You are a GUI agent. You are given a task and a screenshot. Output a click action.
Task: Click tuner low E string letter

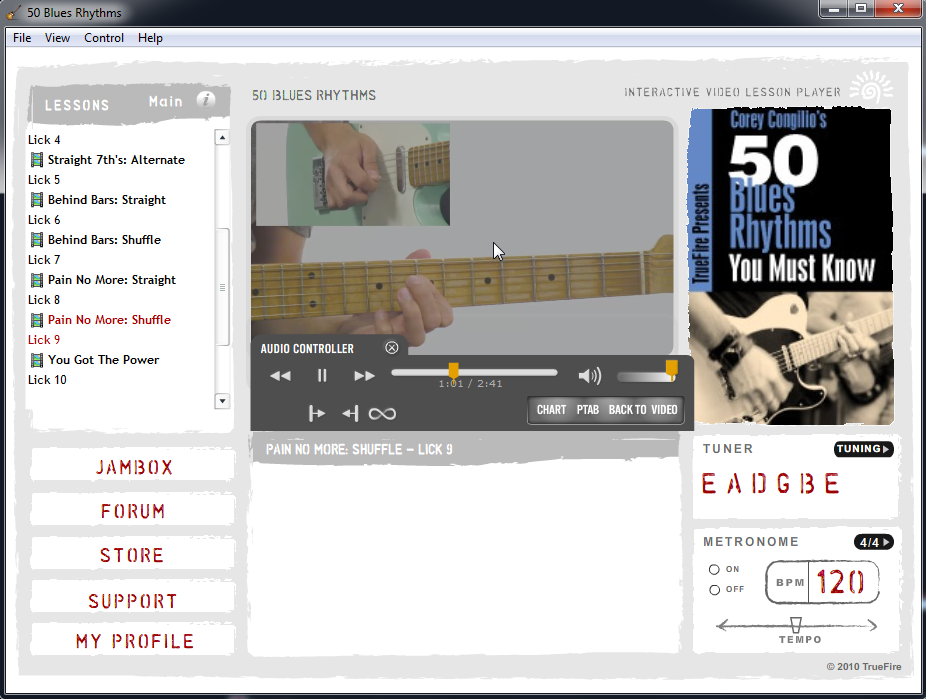pos(709,484)
